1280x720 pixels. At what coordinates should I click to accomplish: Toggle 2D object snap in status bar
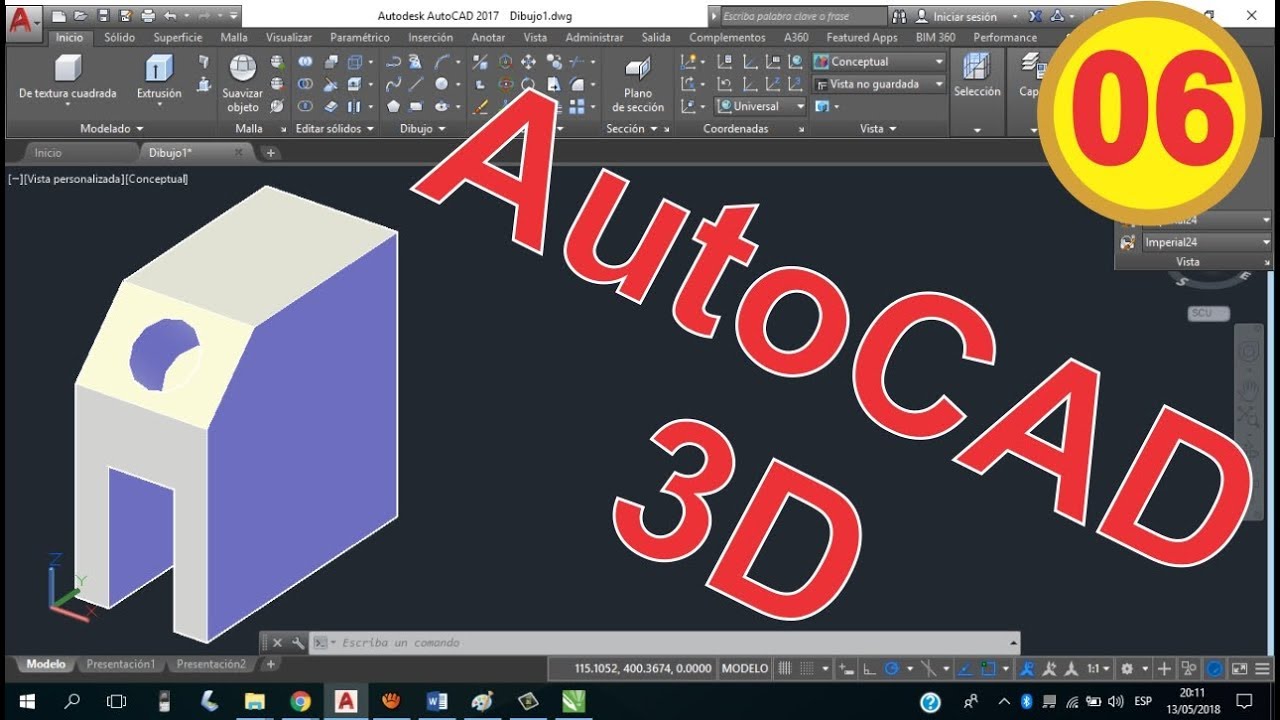coord(988,668)
